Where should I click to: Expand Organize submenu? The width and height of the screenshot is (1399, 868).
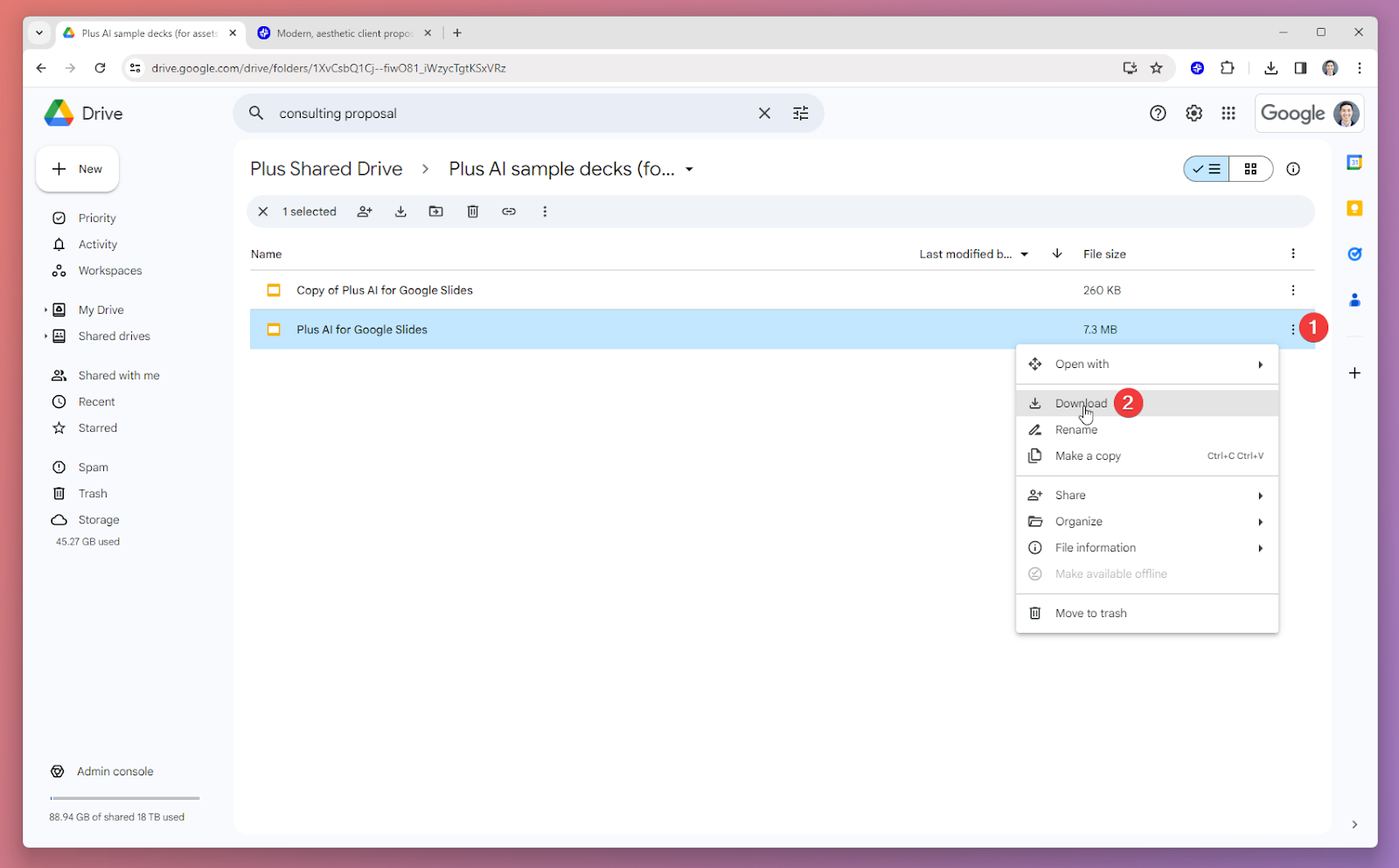tap(1260, 522)
